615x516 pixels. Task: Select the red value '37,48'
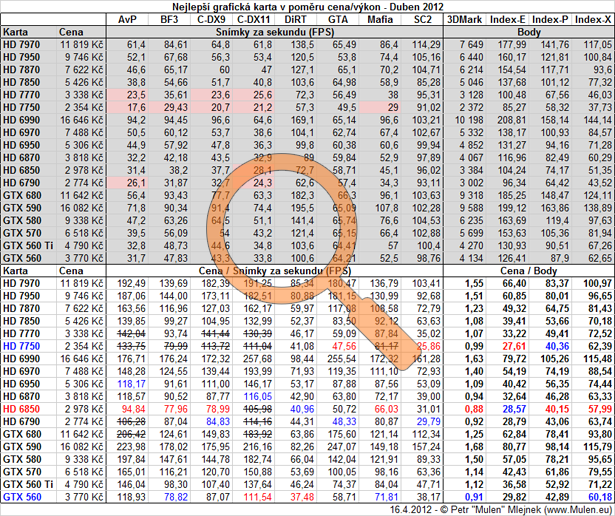(302, 497)
